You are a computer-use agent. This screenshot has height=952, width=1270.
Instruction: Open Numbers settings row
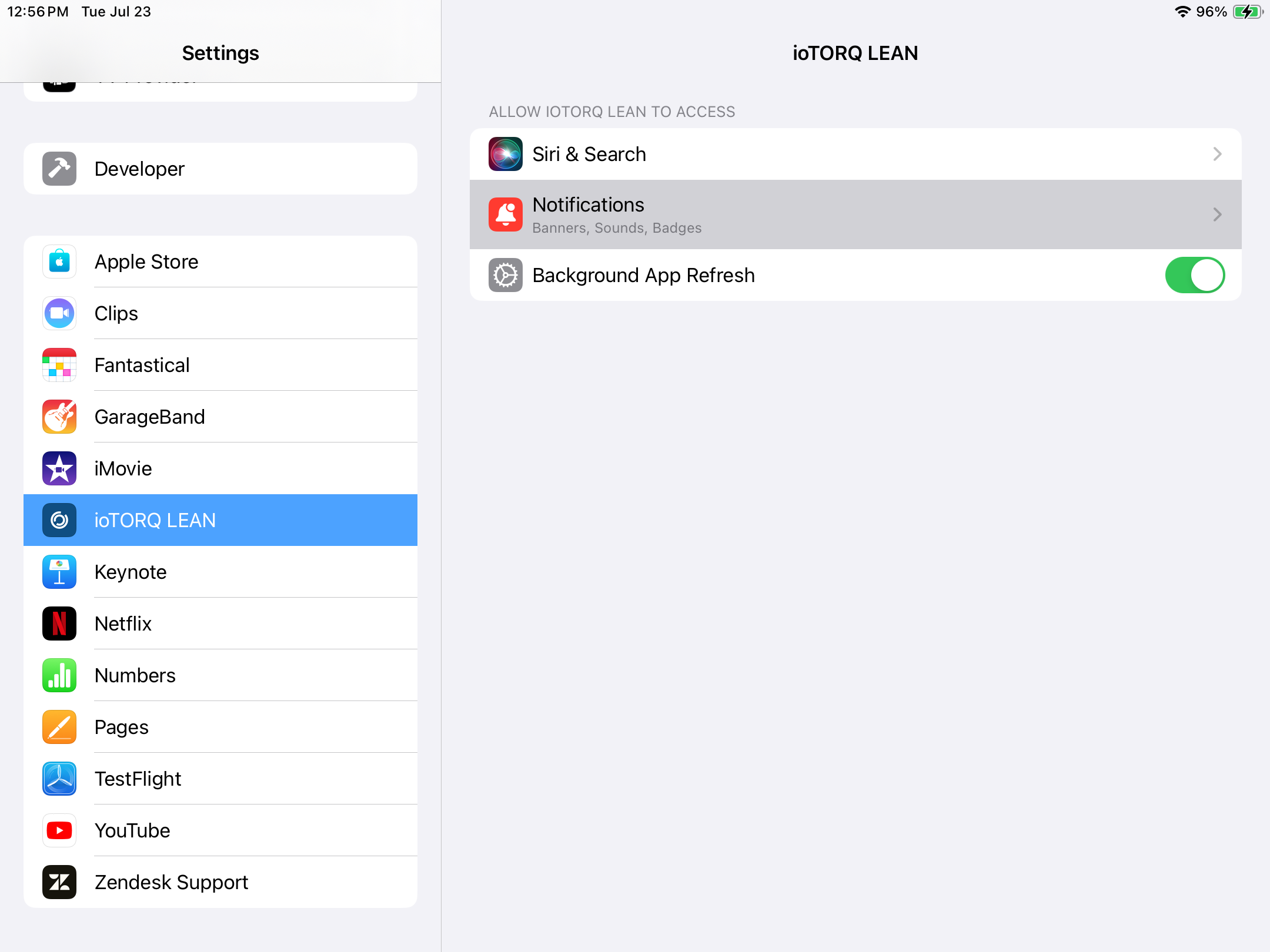220,675
